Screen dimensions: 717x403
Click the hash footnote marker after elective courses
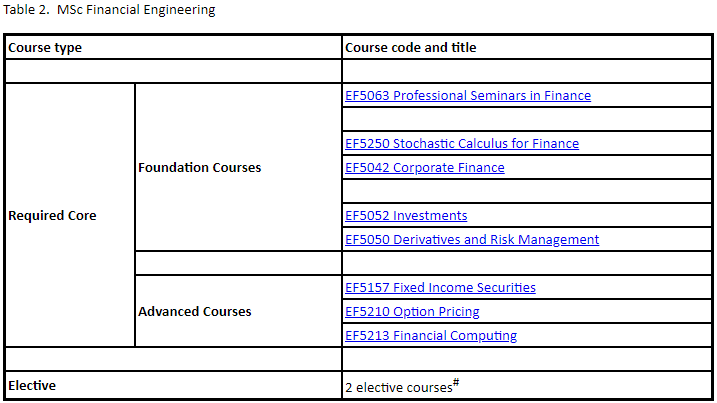[456, 382]
